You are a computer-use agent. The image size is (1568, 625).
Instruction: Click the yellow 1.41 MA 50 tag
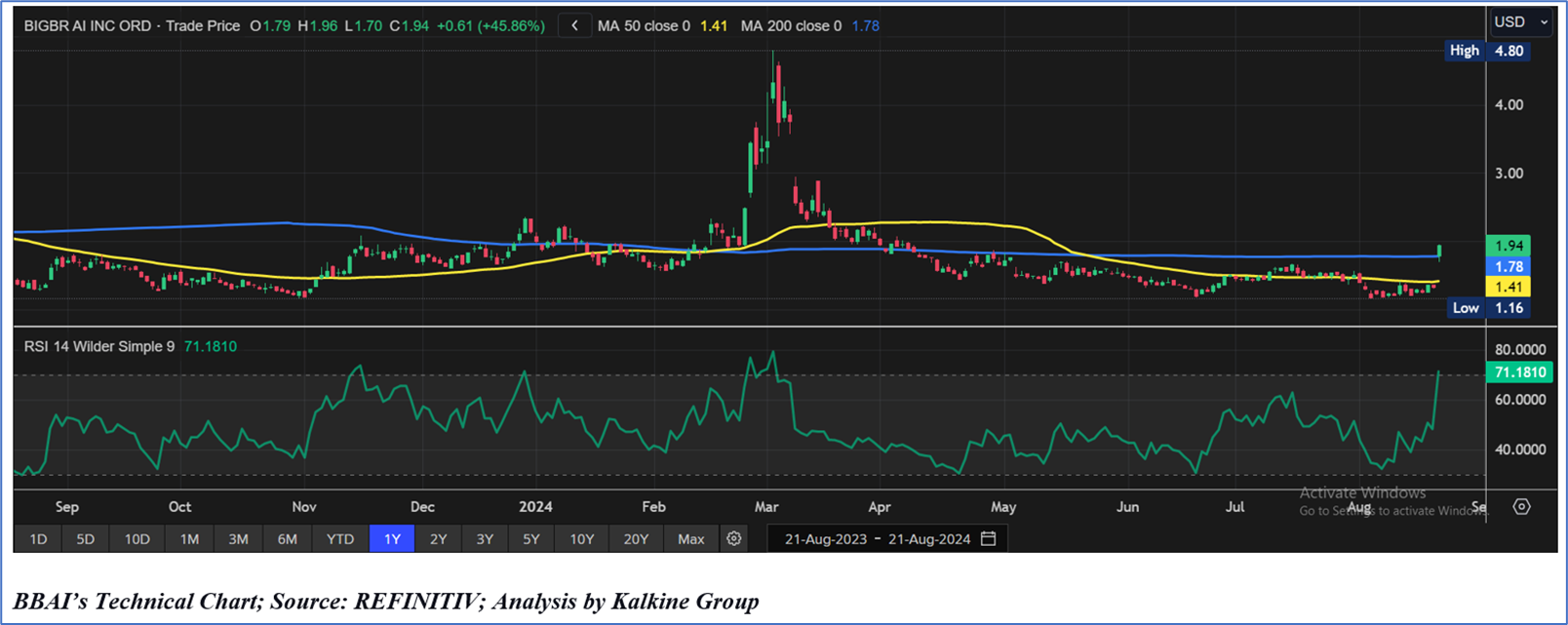pyautogui.click(x=1507, y=287)
